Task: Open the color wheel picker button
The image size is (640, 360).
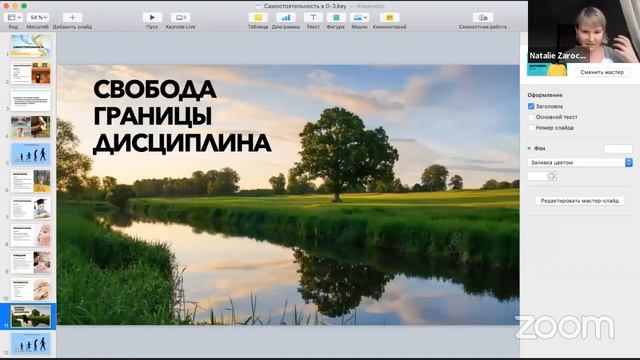Action: 552,176
